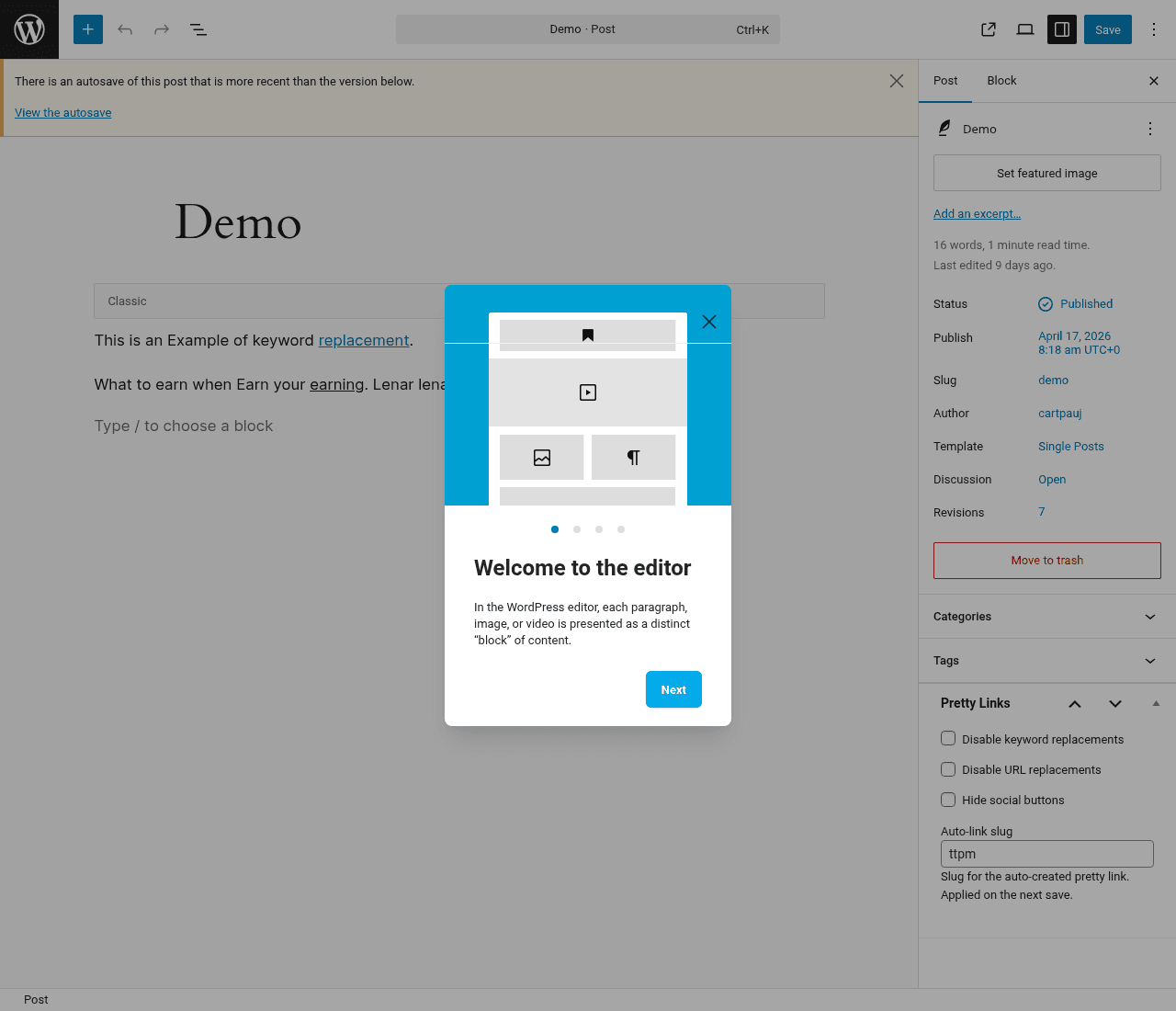Screen dimensions: 1176x1011
Task: Save the post
Action: 1108,29
